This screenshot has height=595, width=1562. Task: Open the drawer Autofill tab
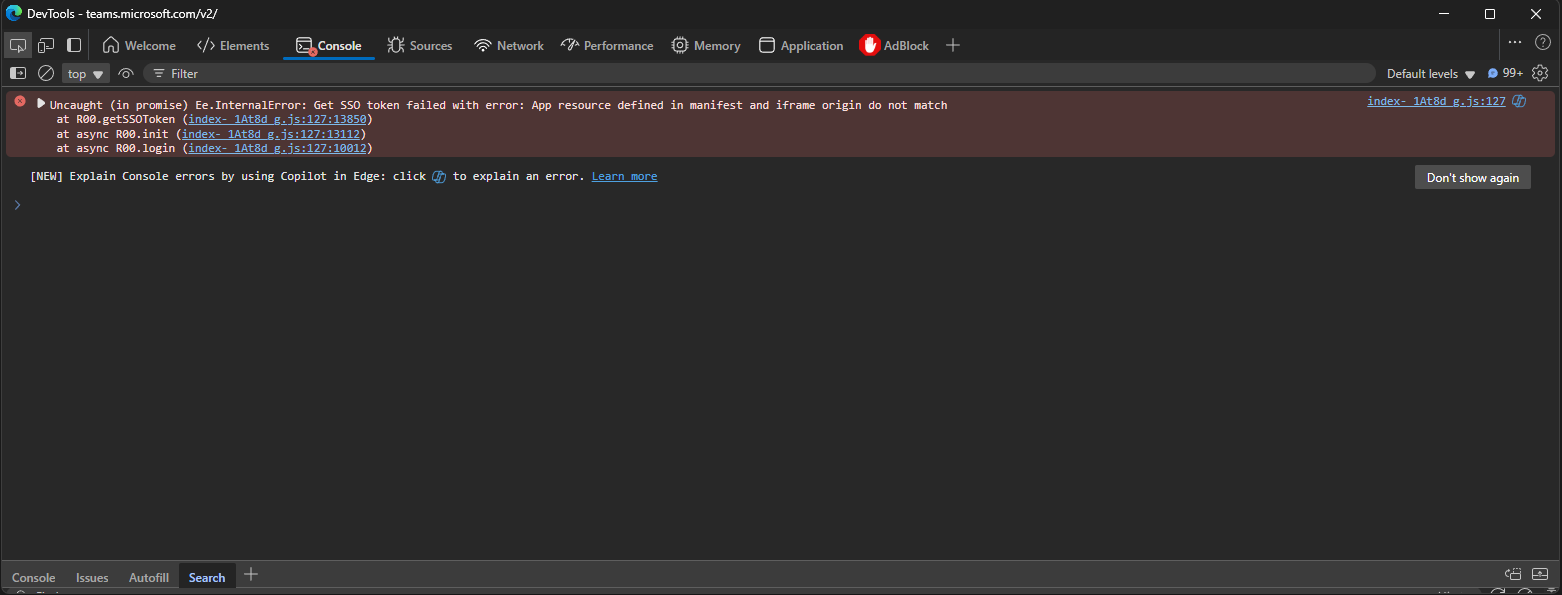(149, 577)
